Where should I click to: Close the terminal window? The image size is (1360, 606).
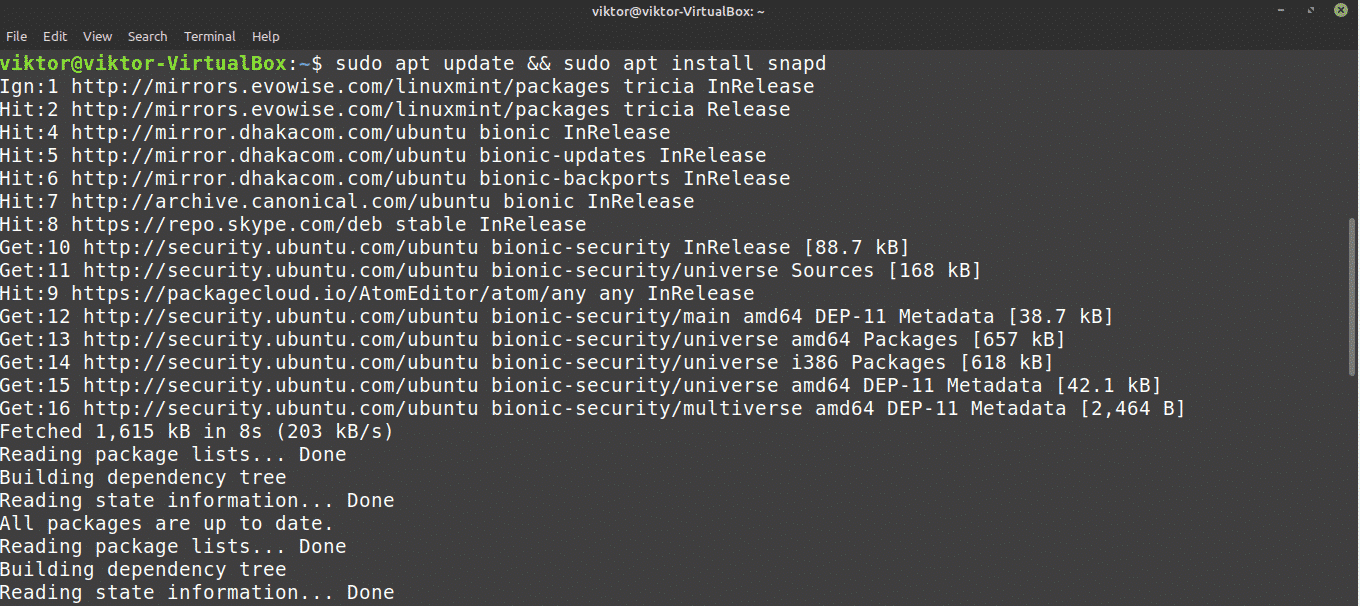(x=1341, y=10)
